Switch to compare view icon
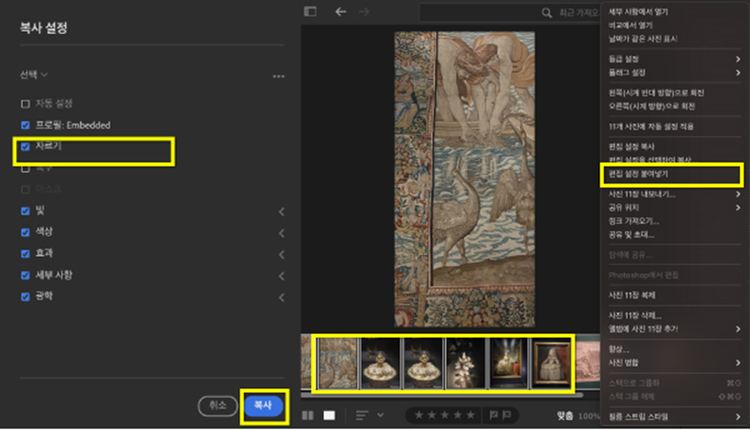Image resolution: width=750 pixels, height=430 pixels. 308,415
